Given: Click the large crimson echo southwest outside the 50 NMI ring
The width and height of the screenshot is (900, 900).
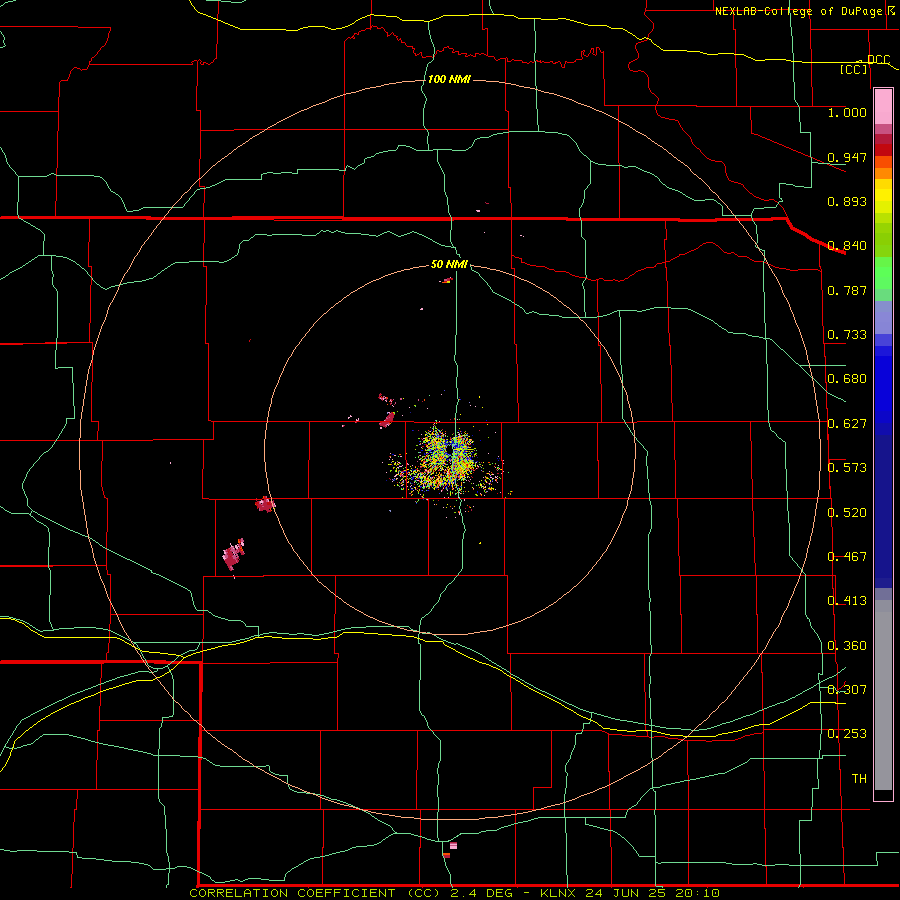Looking at the screenshot, I should 233,554.
